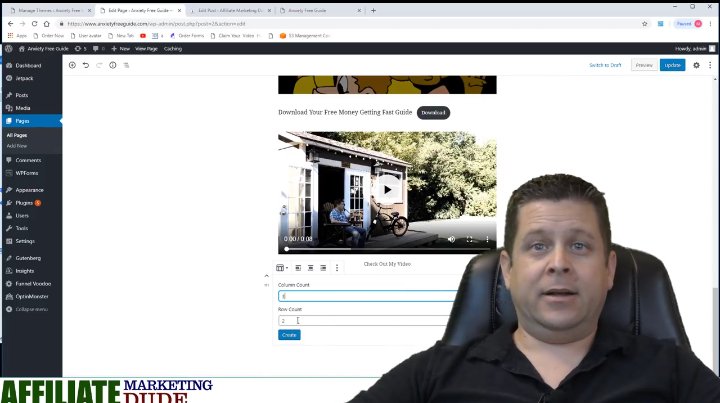
Task: Align table block right
Action: click(323, 268)
